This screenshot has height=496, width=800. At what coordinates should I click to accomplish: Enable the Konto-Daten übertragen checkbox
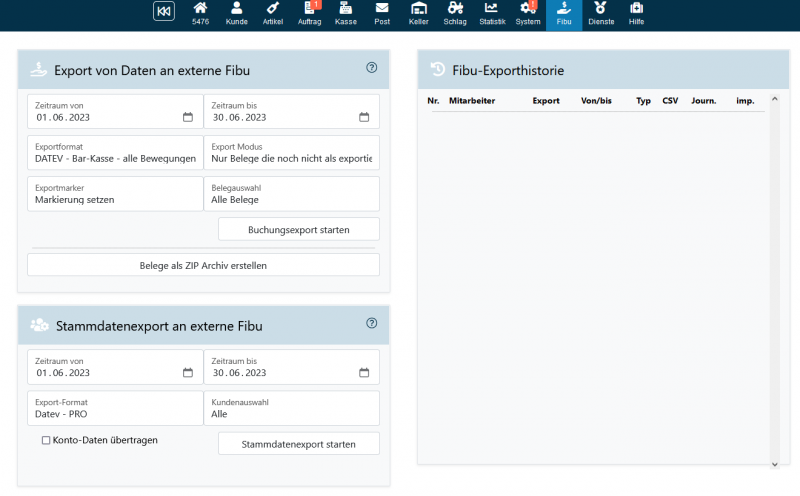[46, 440]
